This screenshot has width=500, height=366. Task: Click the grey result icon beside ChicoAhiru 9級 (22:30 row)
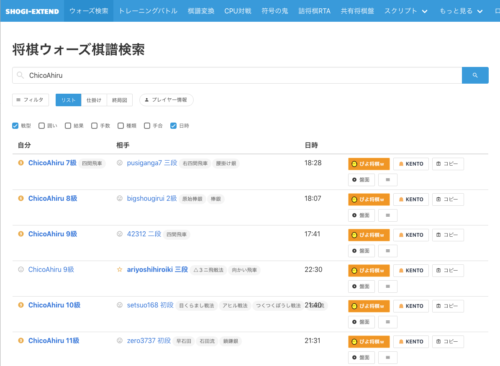[21, 269]
